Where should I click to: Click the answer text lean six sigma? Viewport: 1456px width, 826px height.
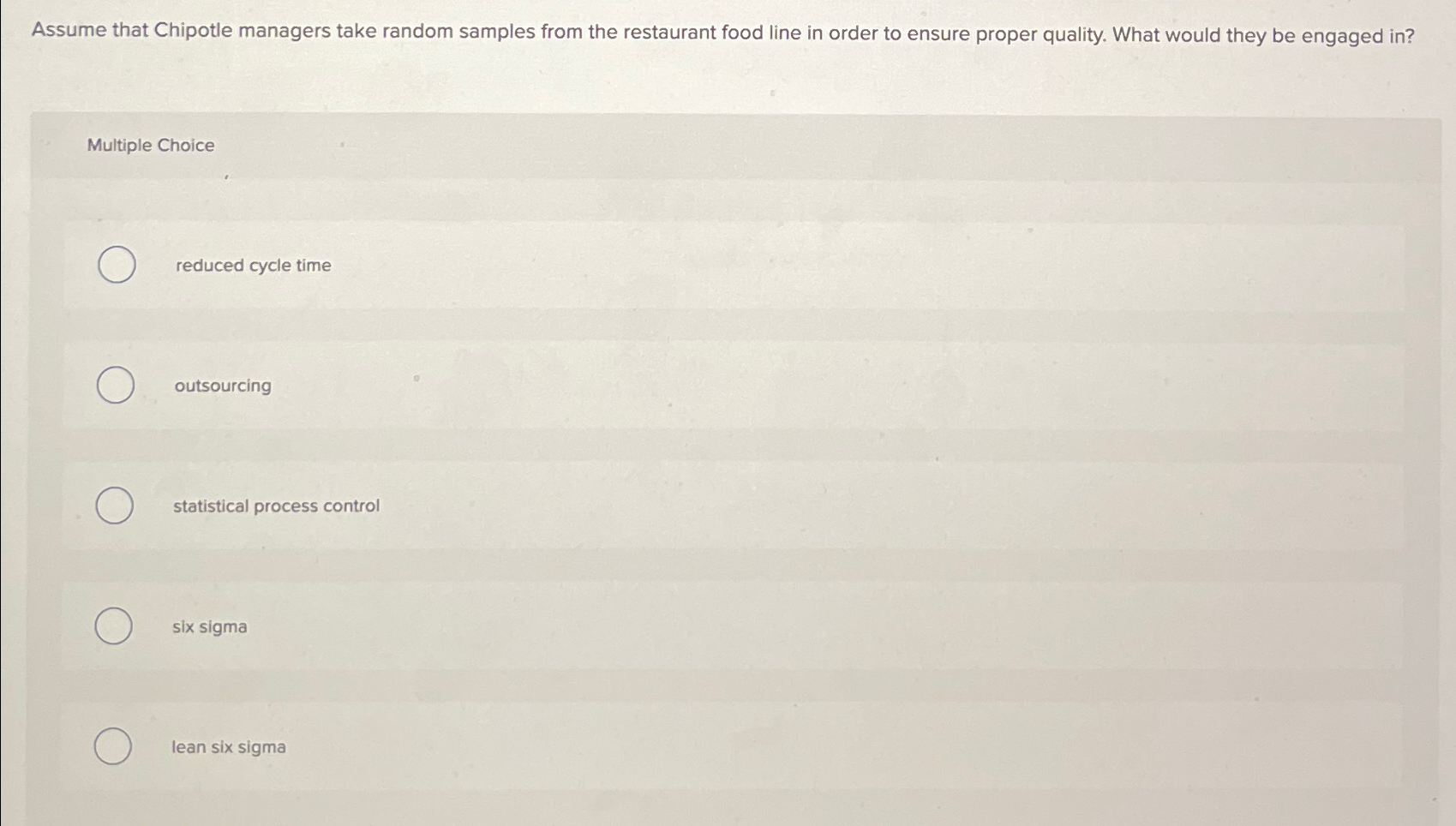click(228, 746)
